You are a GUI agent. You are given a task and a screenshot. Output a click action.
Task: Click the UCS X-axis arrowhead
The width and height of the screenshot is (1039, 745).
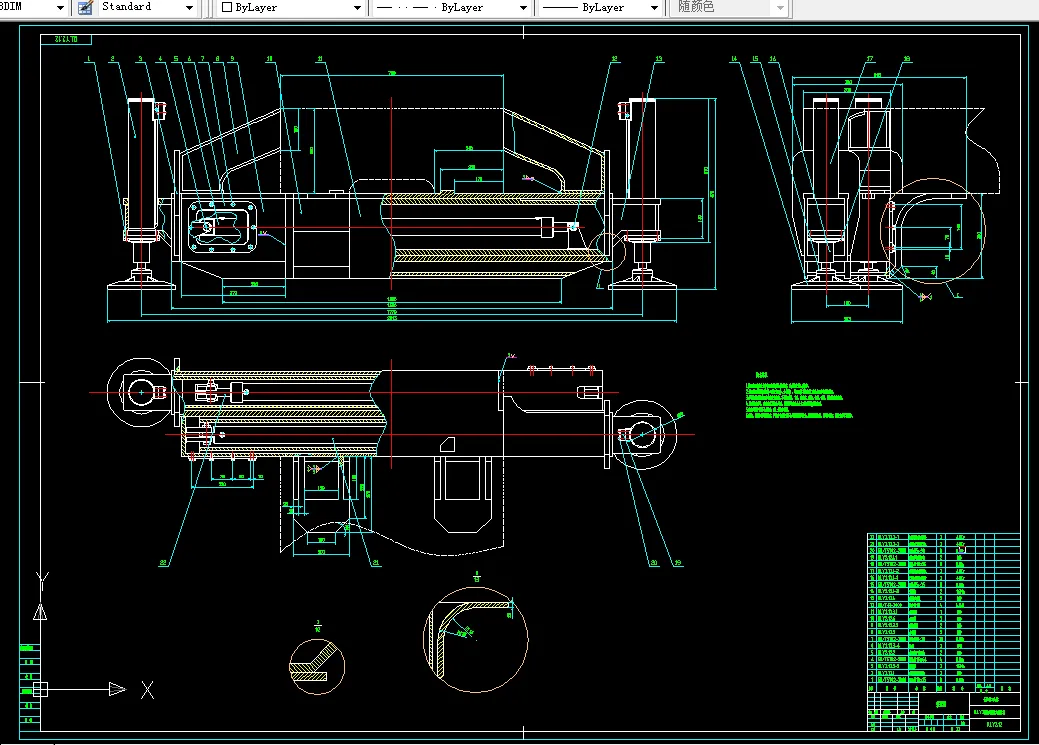pos(117,689)
